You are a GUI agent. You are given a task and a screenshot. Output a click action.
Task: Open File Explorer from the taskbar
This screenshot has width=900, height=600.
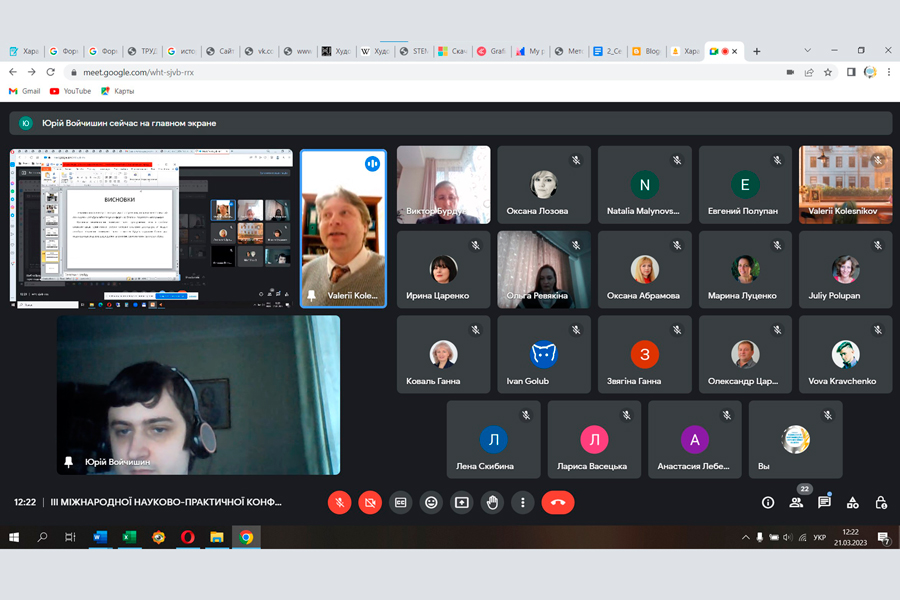point(217,537)
